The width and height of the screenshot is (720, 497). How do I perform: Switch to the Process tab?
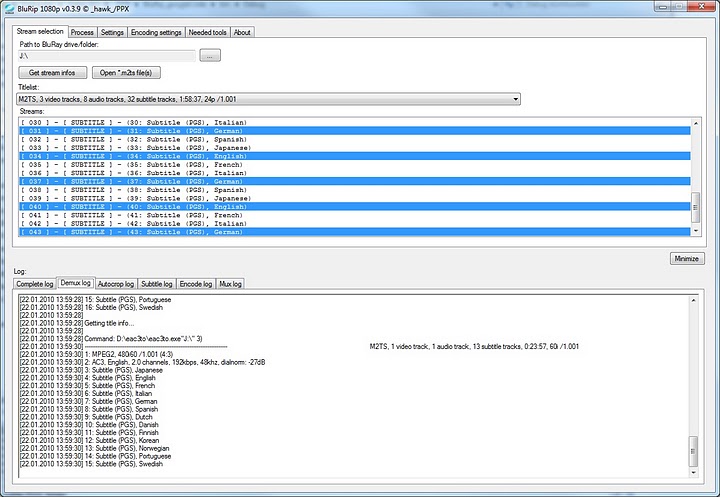point(82,32)
